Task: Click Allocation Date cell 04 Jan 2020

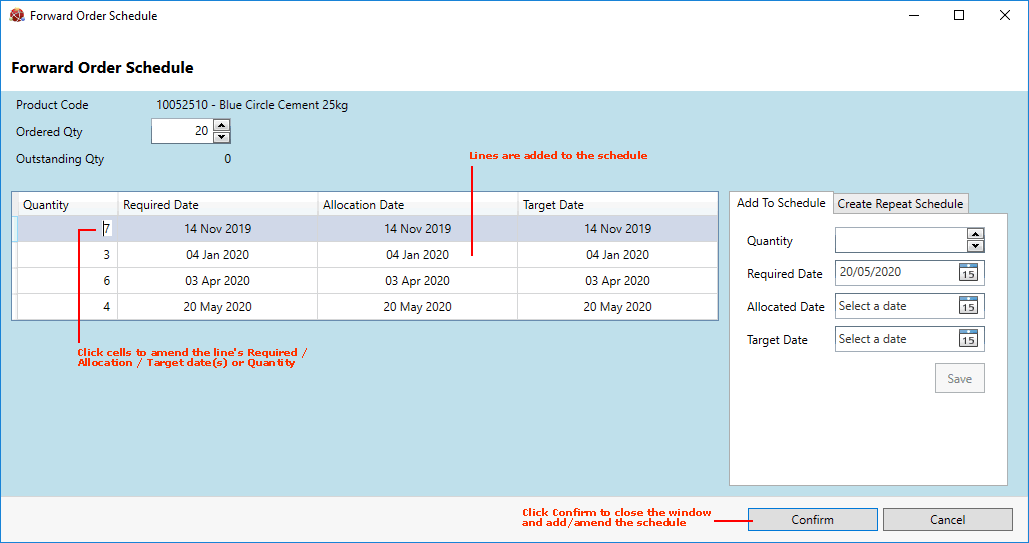Action: tap(417, 255)
